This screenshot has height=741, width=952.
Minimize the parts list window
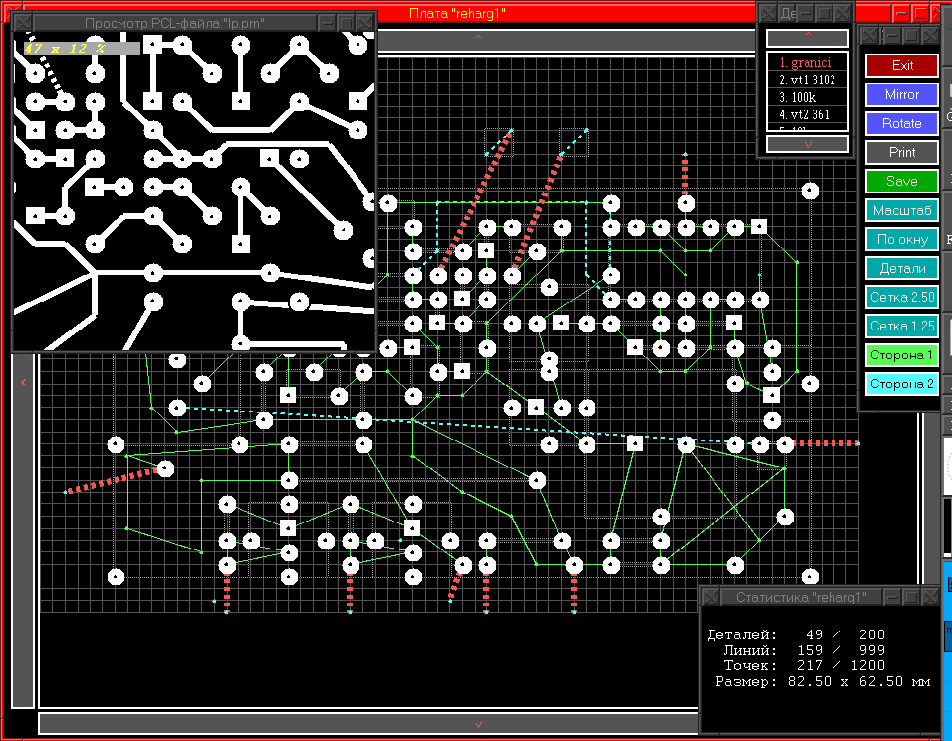[x=806, y=13]
